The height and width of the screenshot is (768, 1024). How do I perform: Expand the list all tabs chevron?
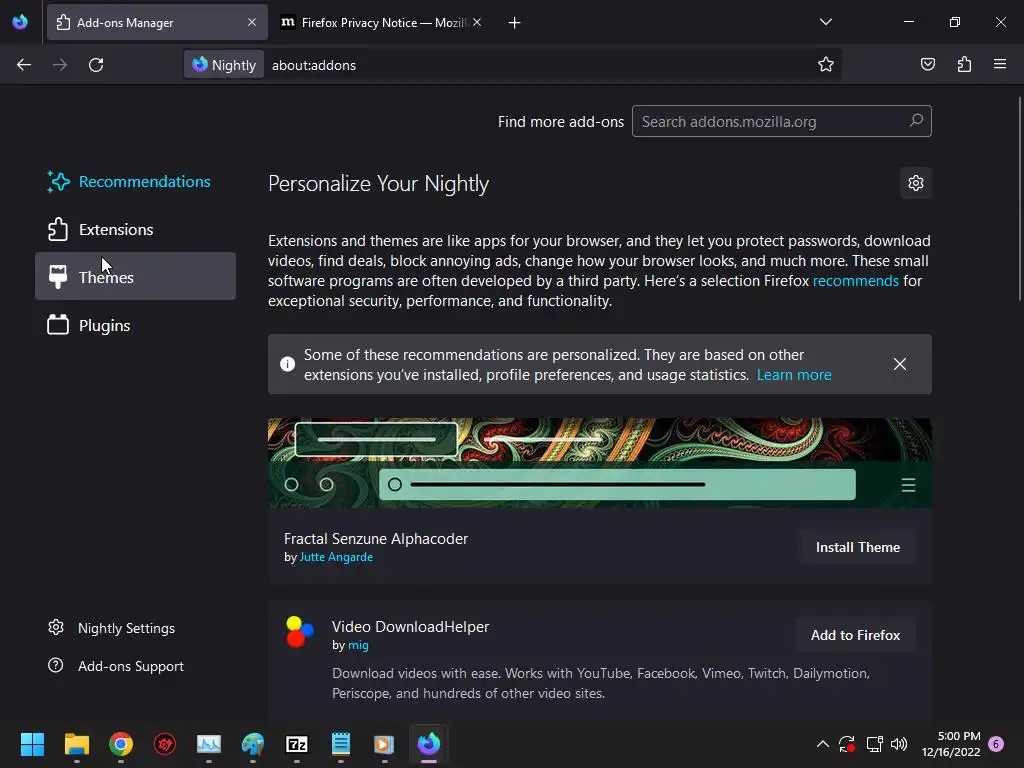click(825, 22)
